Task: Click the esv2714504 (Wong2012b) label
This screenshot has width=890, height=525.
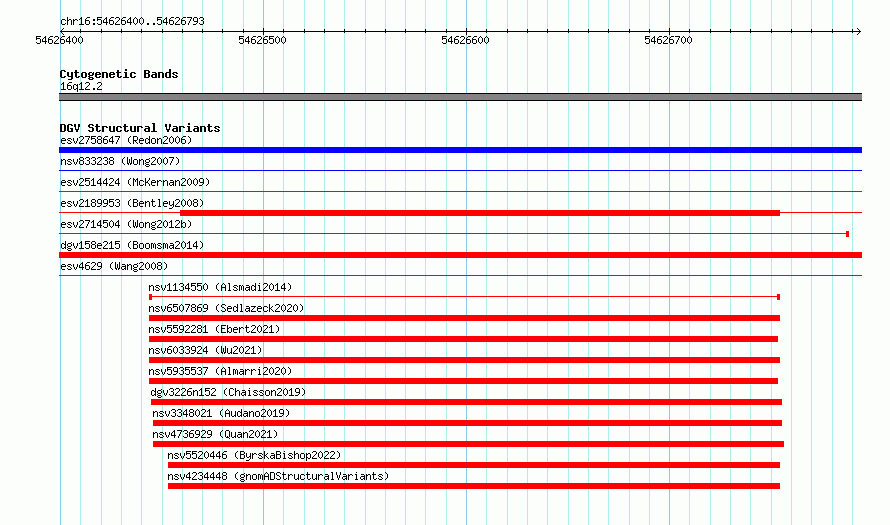Action: (x=126, y=224)
